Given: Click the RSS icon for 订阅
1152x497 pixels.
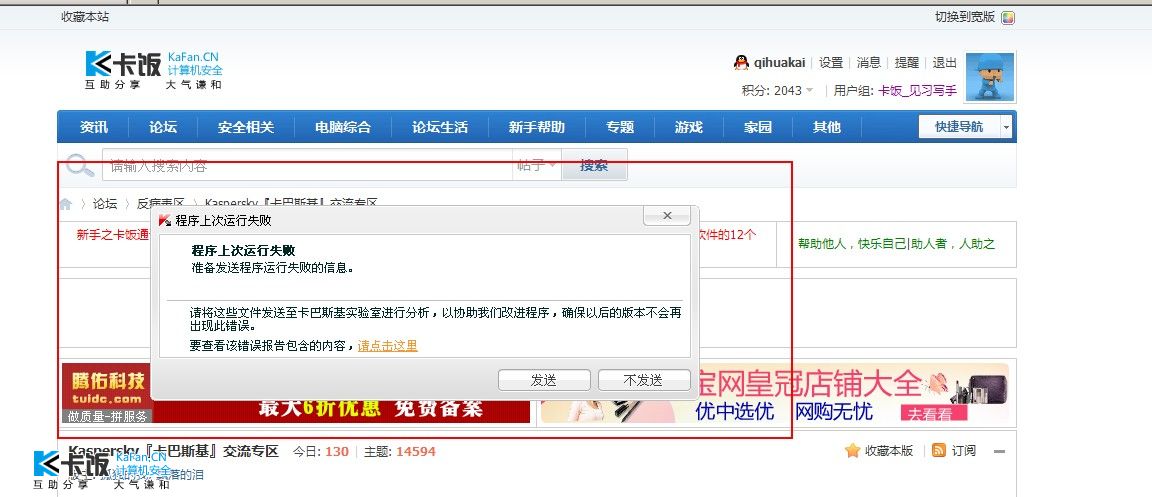Looking at the screenshot, I should point(938,451).
